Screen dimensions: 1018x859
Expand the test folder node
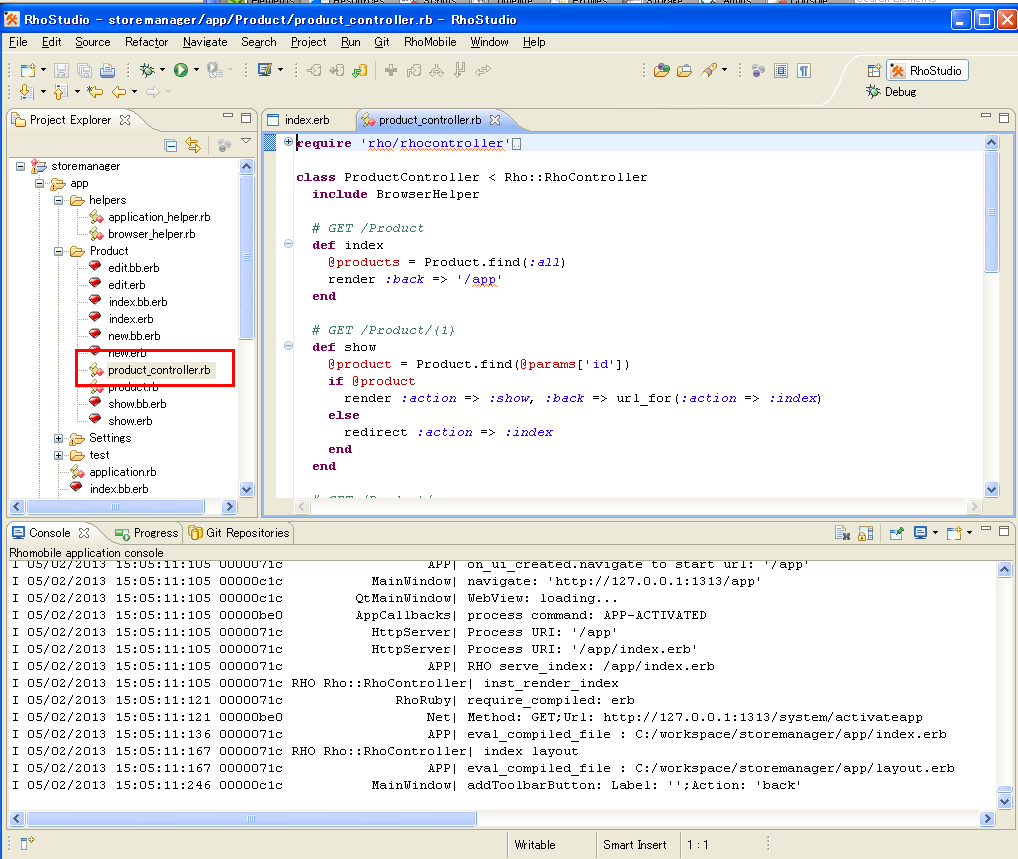[58, 455]
